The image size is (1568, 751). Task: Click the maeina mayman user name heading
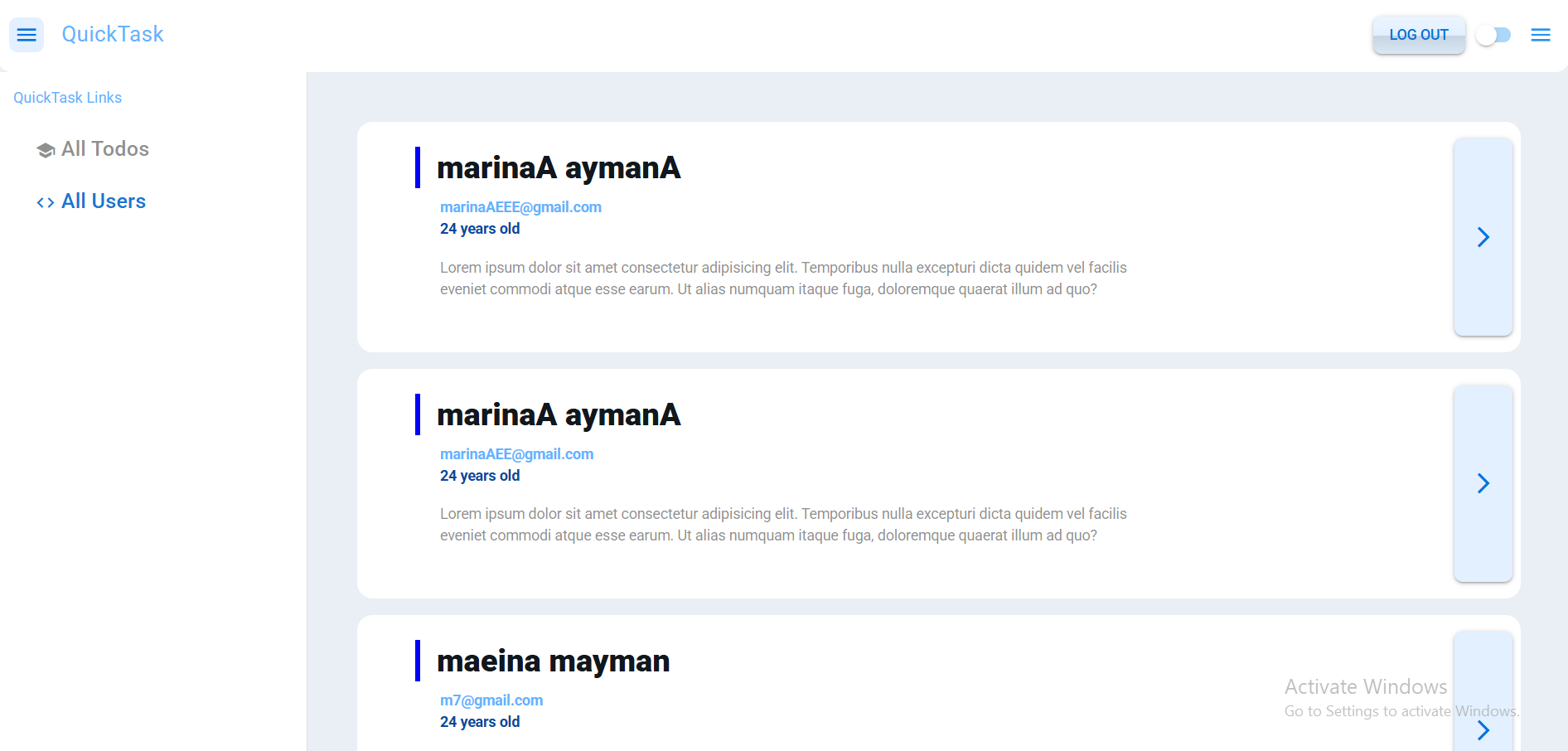pos(553,661)
